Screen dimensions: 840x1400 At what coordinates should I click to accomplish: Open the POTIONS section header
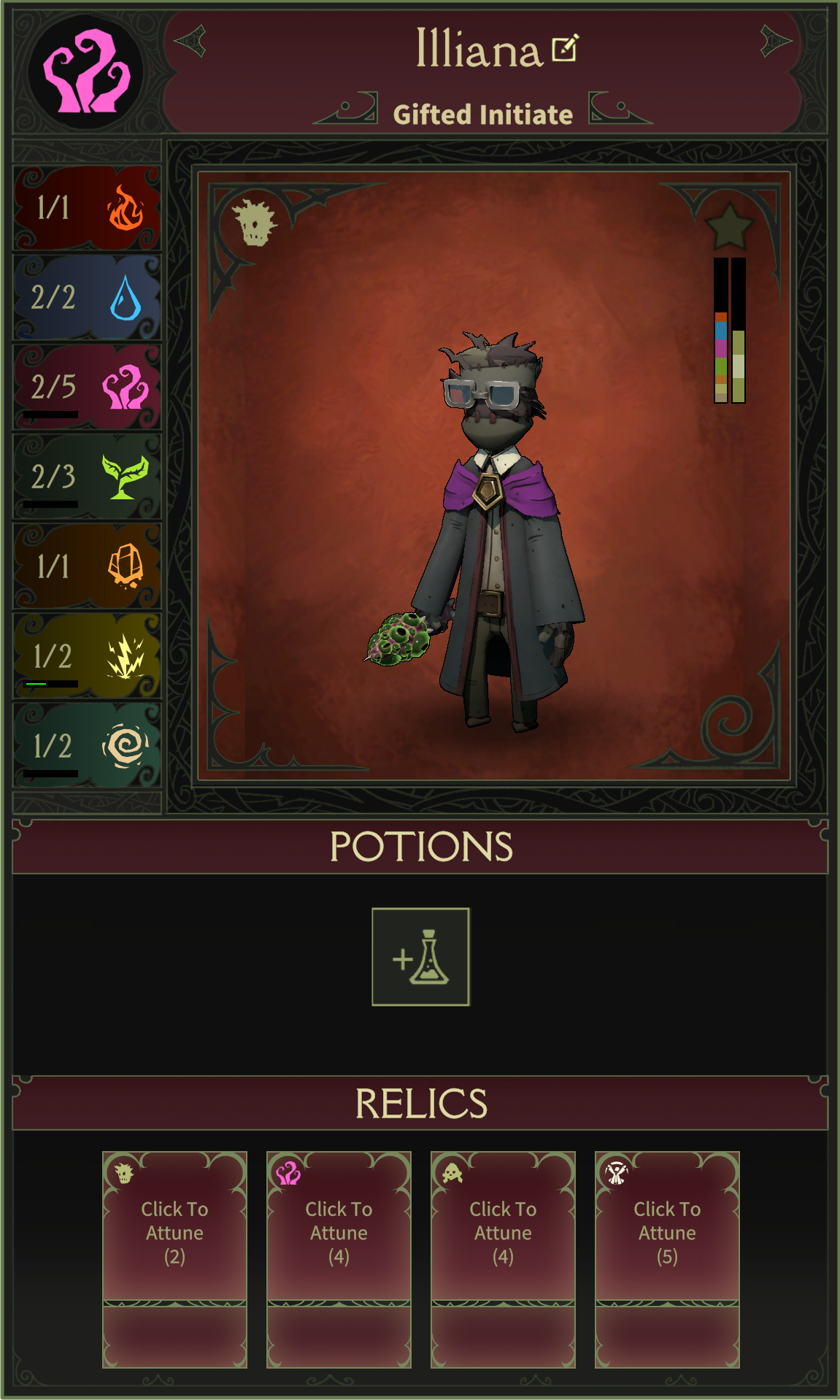(x=420, y=847)
